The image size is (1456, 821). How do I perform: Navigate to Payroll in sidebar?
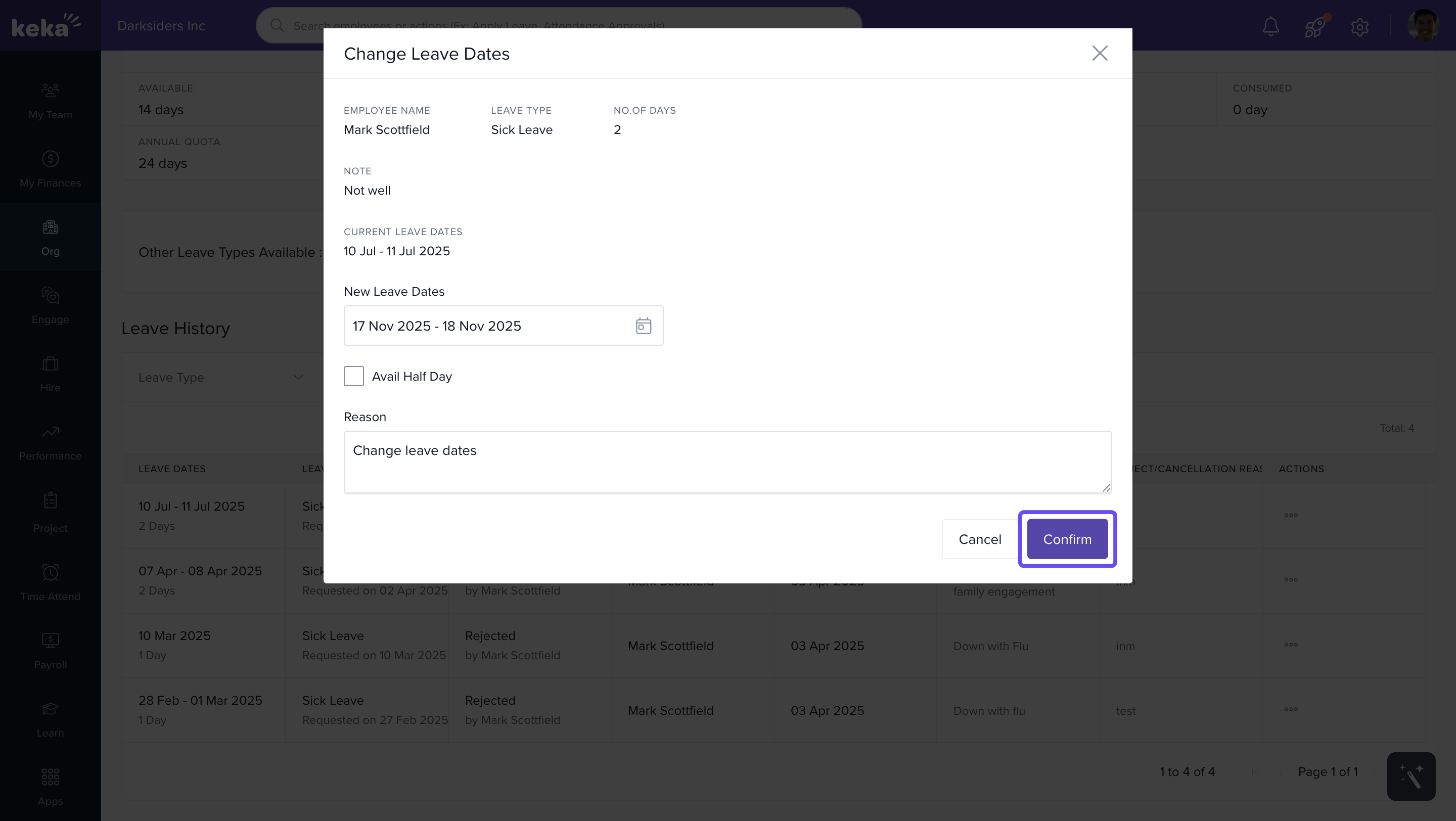point(51,650)
